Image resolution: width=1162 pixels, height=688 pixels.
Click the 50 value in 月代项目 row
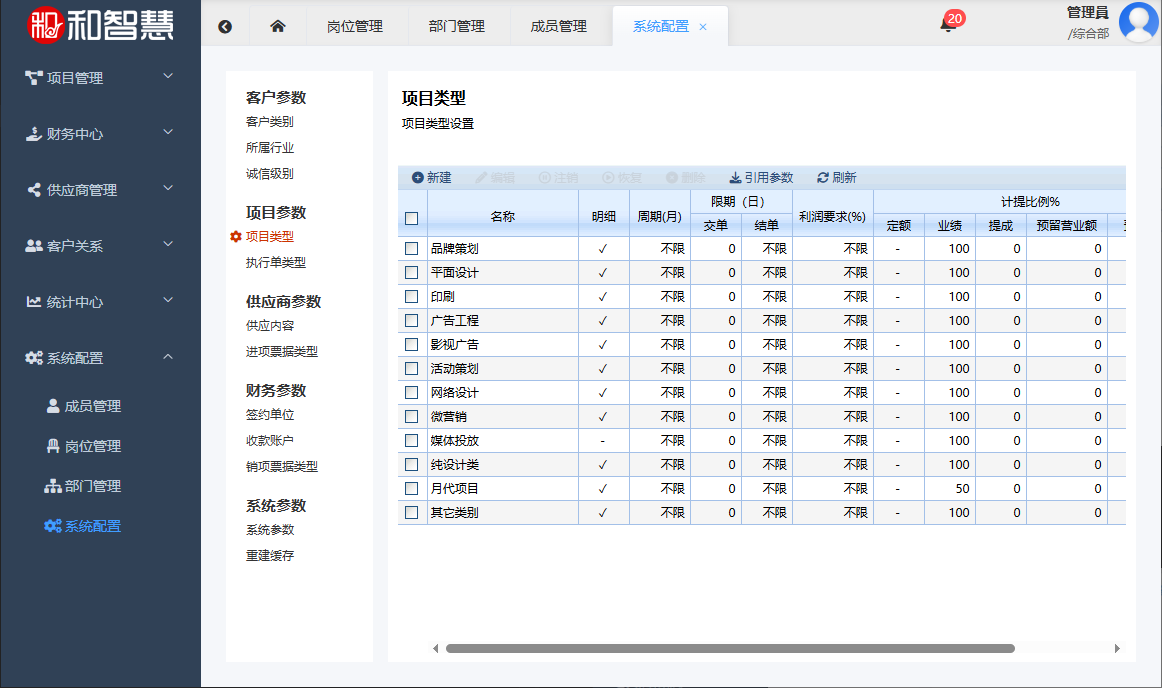pos(962,489)
